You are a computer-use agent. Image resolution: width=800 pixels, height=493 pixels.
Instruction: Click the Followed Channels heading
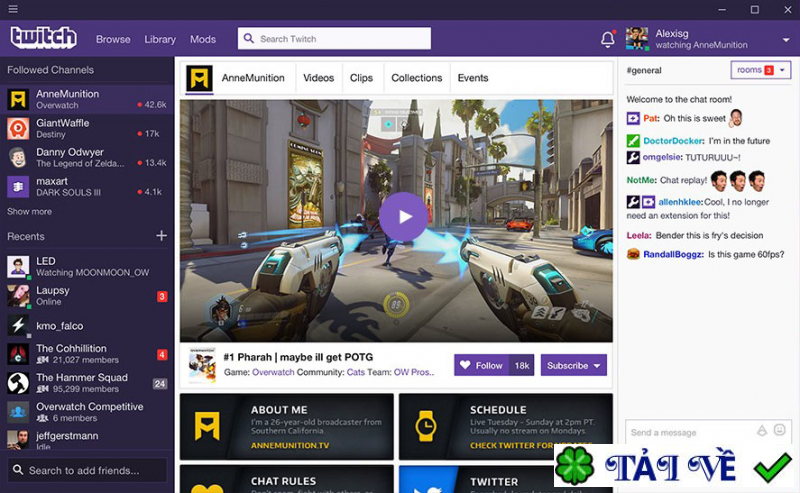51,70
